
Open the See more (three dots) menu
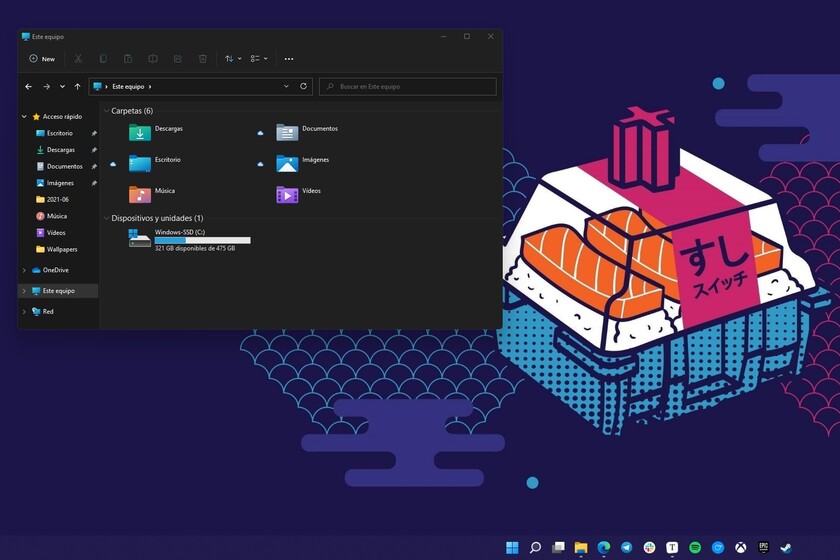click(289, 59)
